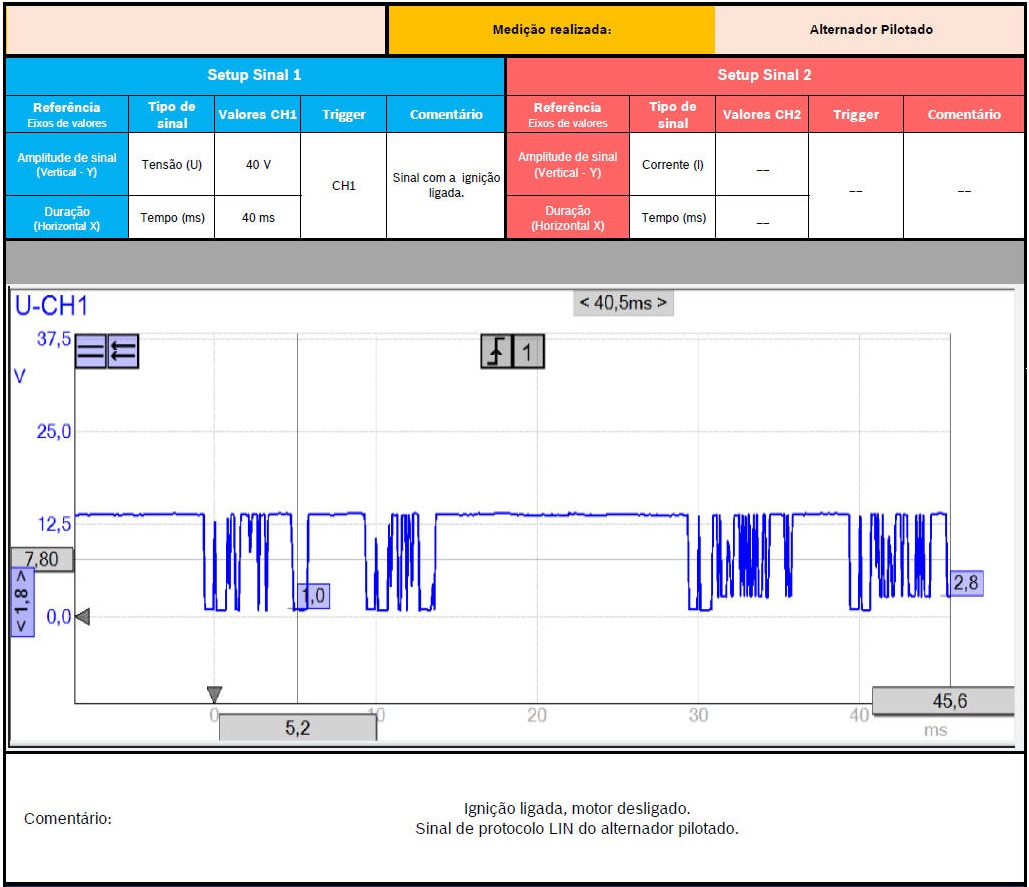The height and width of the screenshot is (887, 1029).
Task: Click the left-arrows icon beside the lines icon
Action: point(123,351)
